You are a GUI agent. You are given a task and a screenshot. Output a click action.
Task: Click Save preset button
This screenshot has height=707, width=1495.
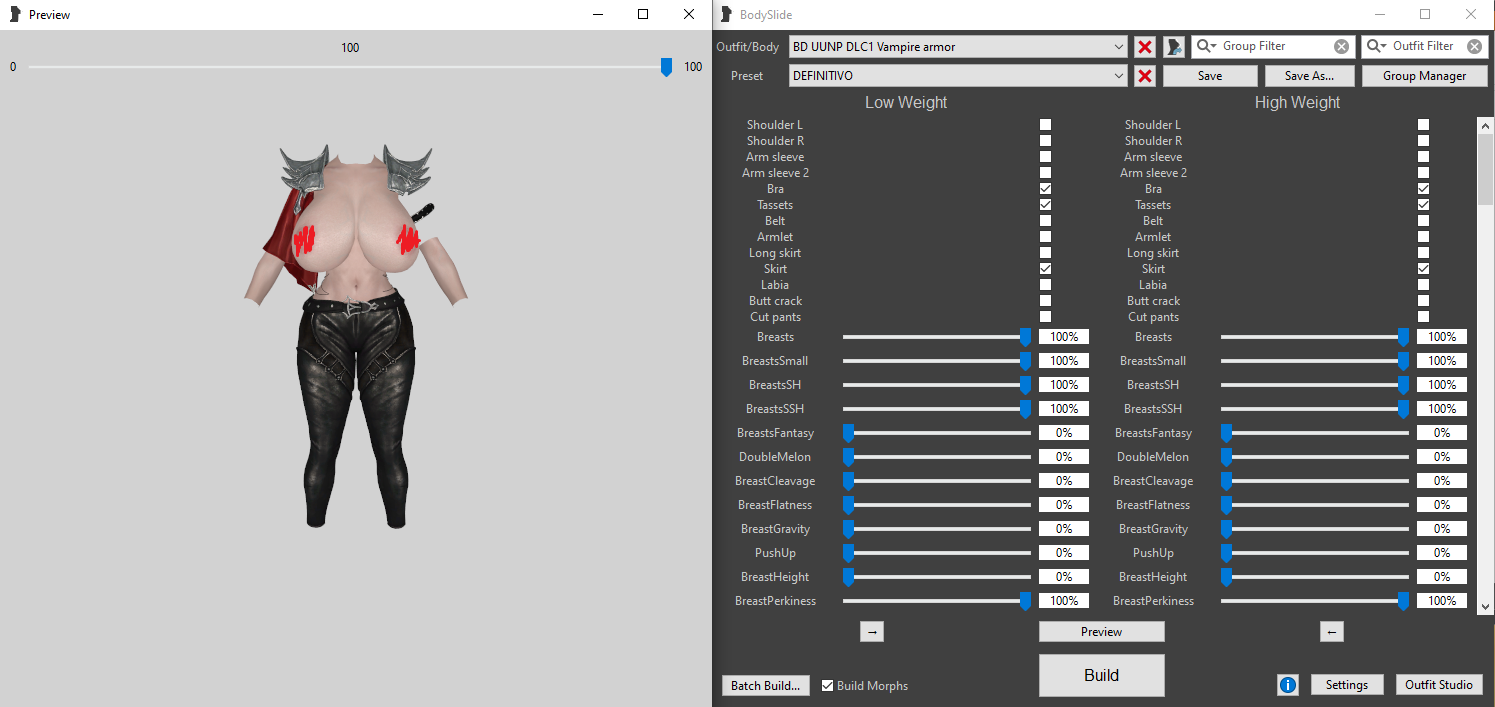[1209, 76]
